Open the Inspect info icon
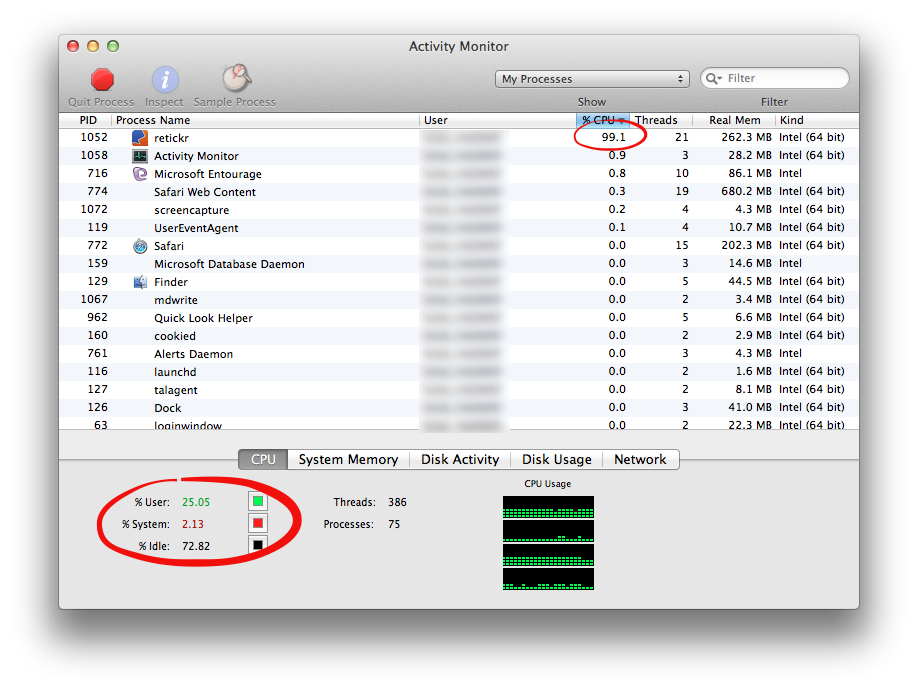The height and width of the screenshot is (688, 916). (165, 79)
